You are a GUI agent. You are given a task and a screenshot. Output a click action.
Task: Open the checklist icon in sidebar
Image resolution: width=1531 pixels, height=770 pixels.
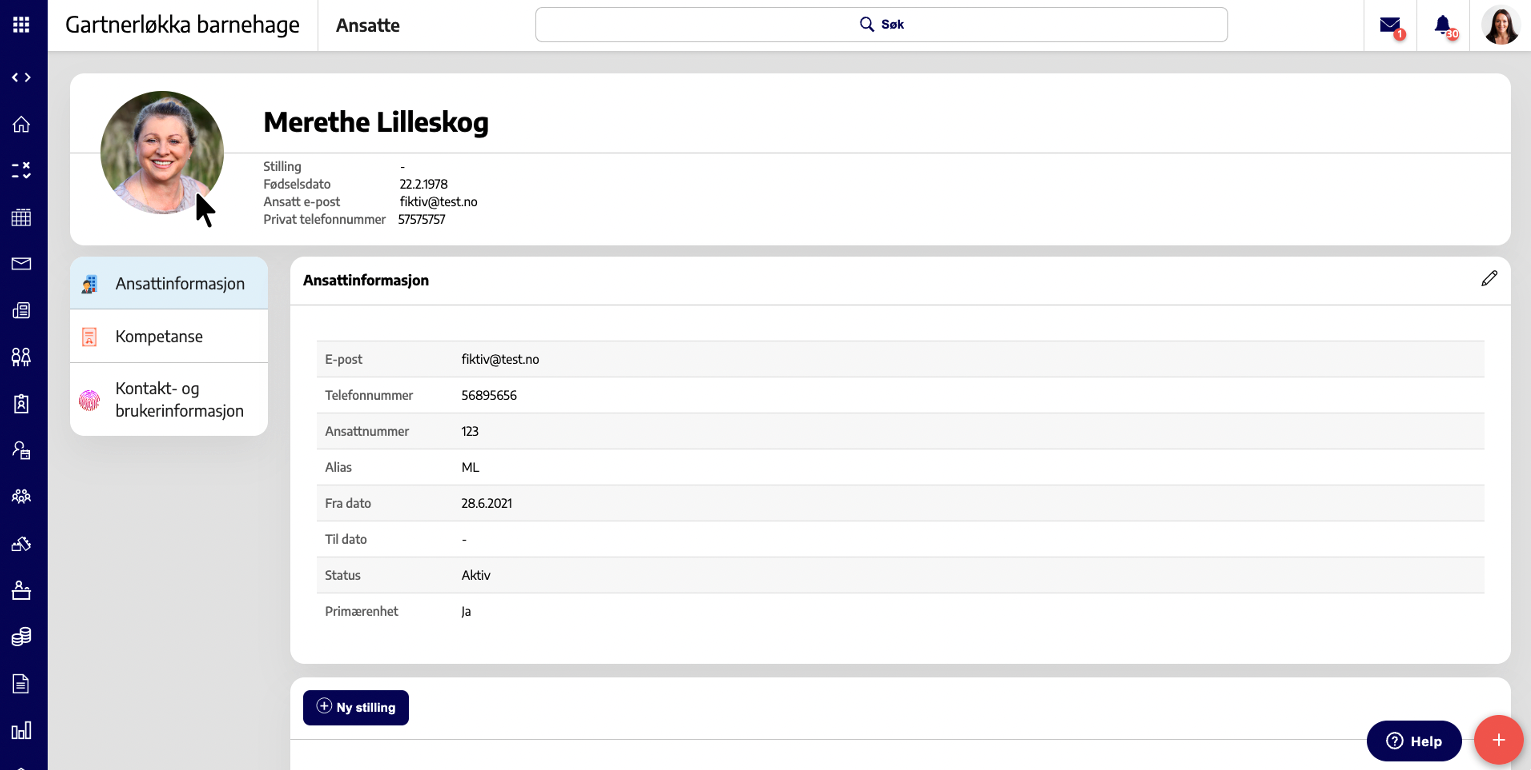click(x=21, y=170)
